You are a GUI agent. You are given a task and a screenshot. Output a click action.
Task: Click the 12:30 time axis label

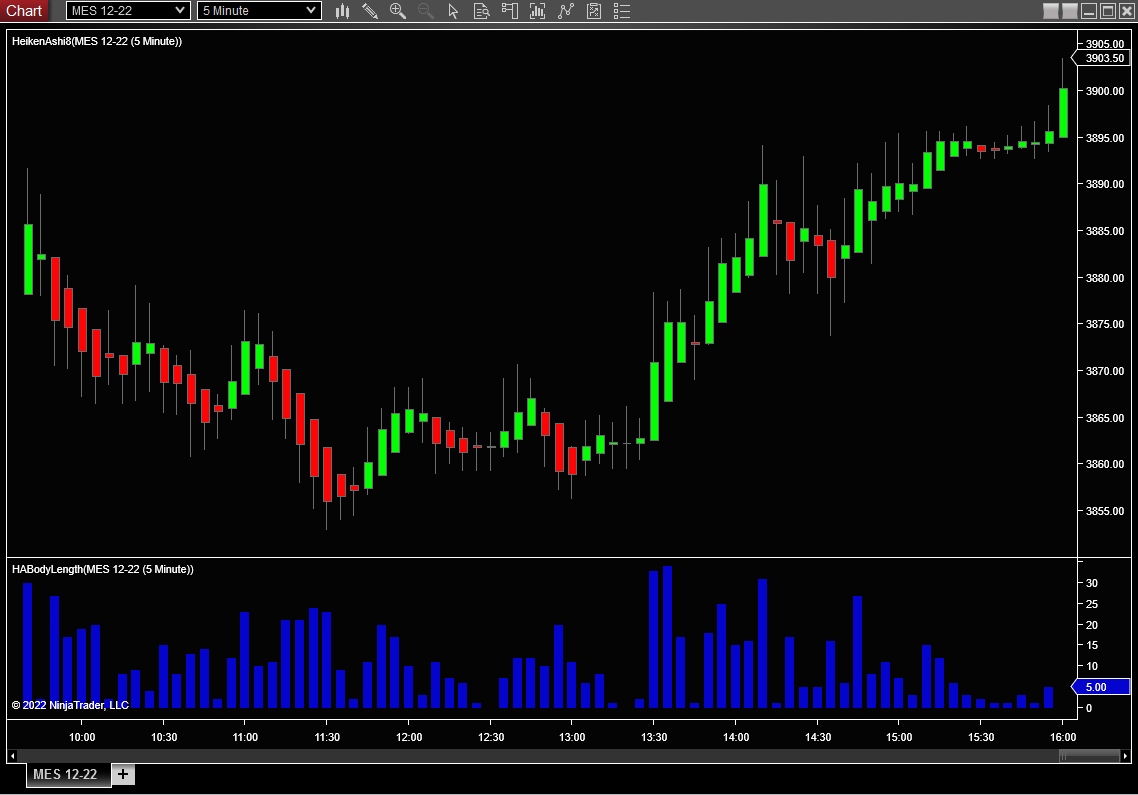[491, 738]
